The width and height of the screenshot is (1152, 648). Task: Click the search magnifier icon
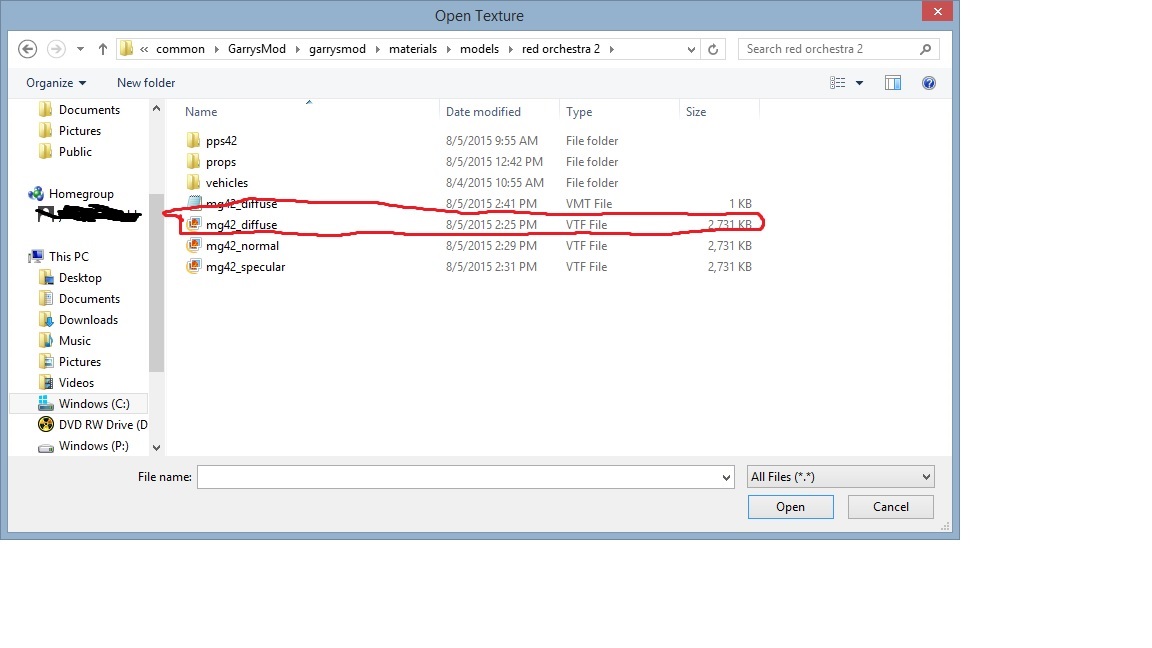[x=925, y=49]
